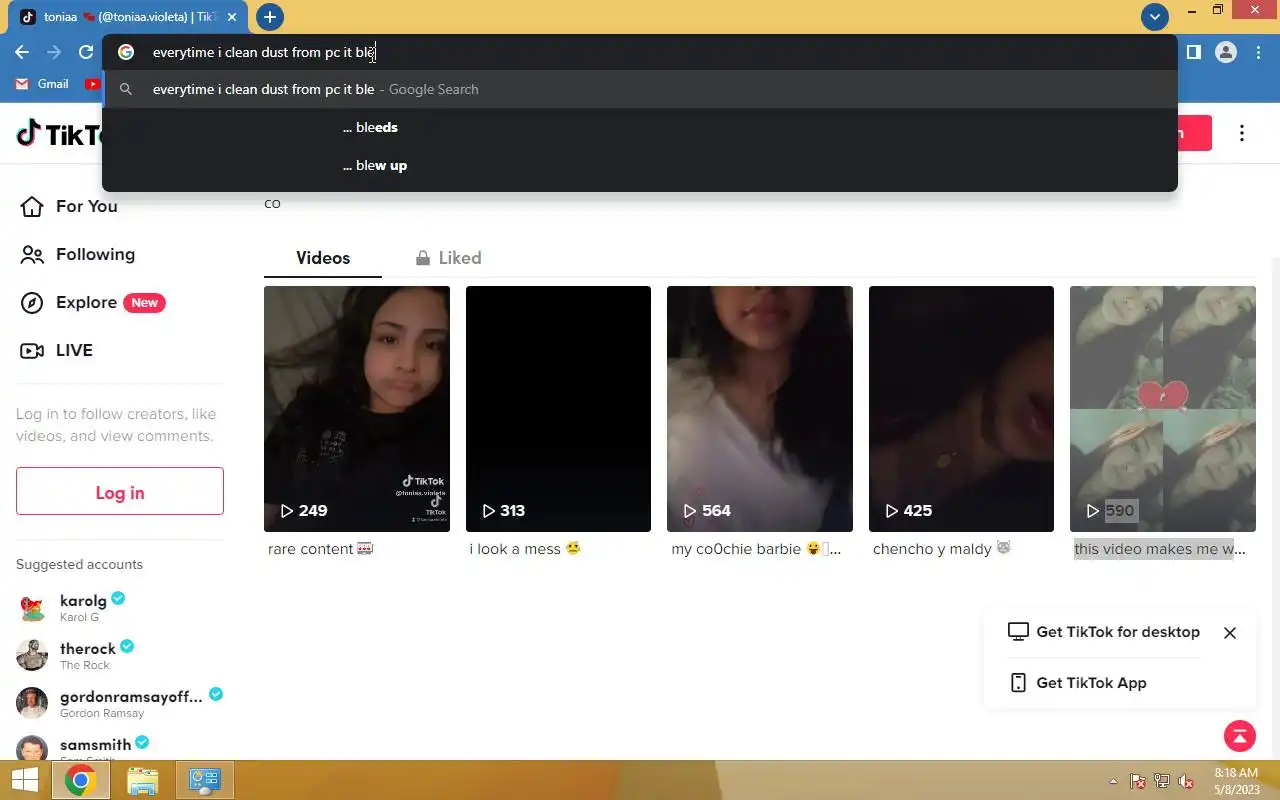Switch to the Videos tab
Image resolution: width=1280 pixels, height=800 pixels.
click(323, 258)
